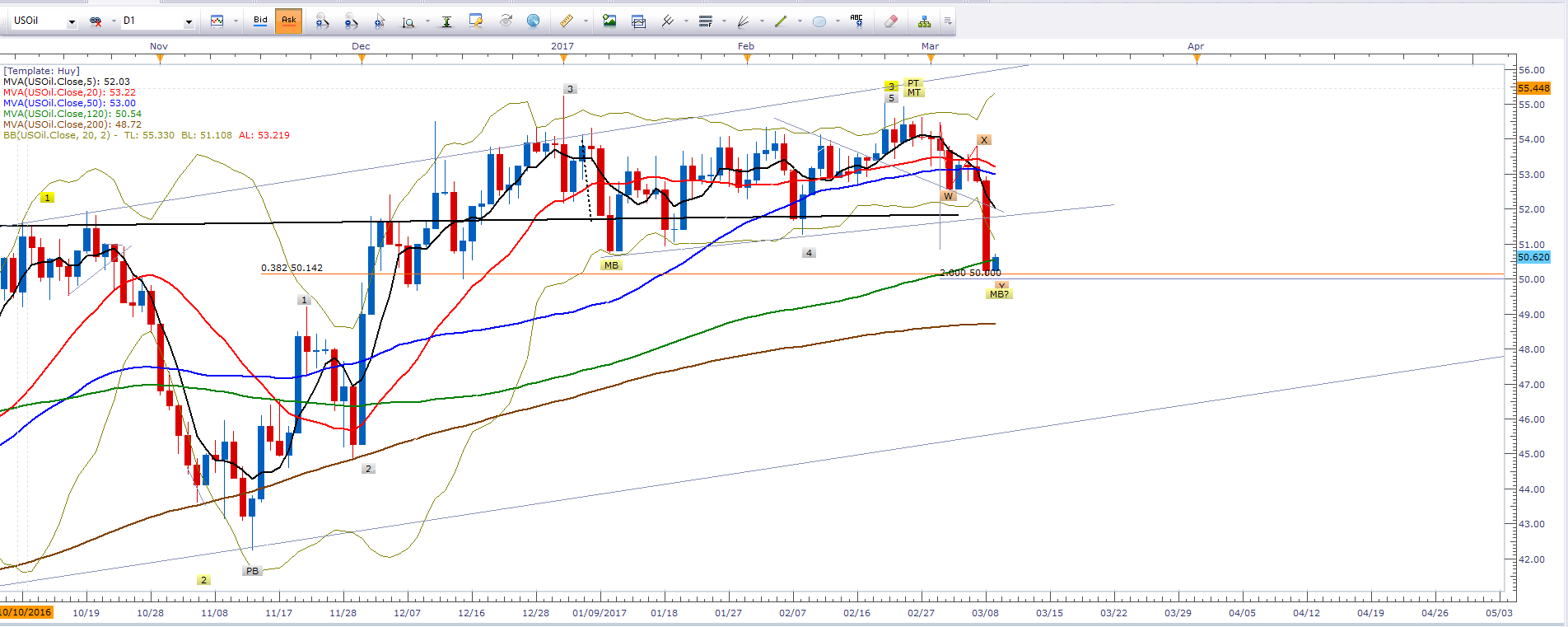Expand the D1 timeframe dropdown

pyautogui.click(x=189, y=21)
